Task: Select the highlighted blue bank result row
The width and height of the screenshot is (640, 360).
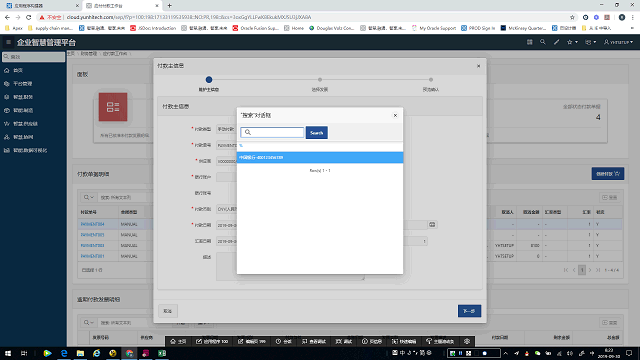Action: [x=320, y=157]
